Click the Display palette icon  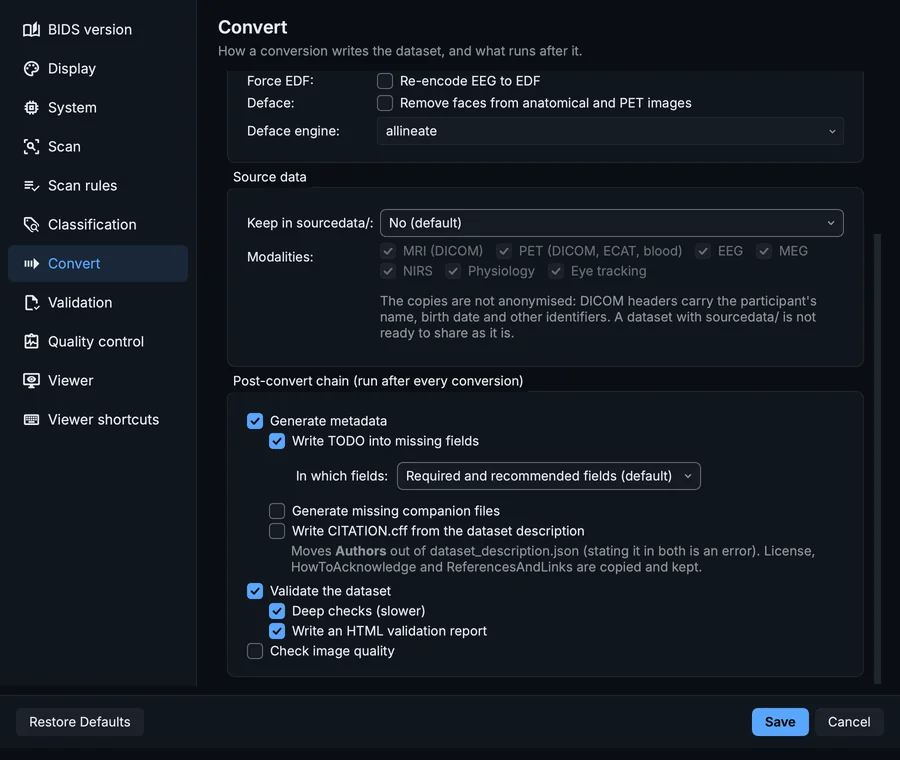[x=32, y=68]
